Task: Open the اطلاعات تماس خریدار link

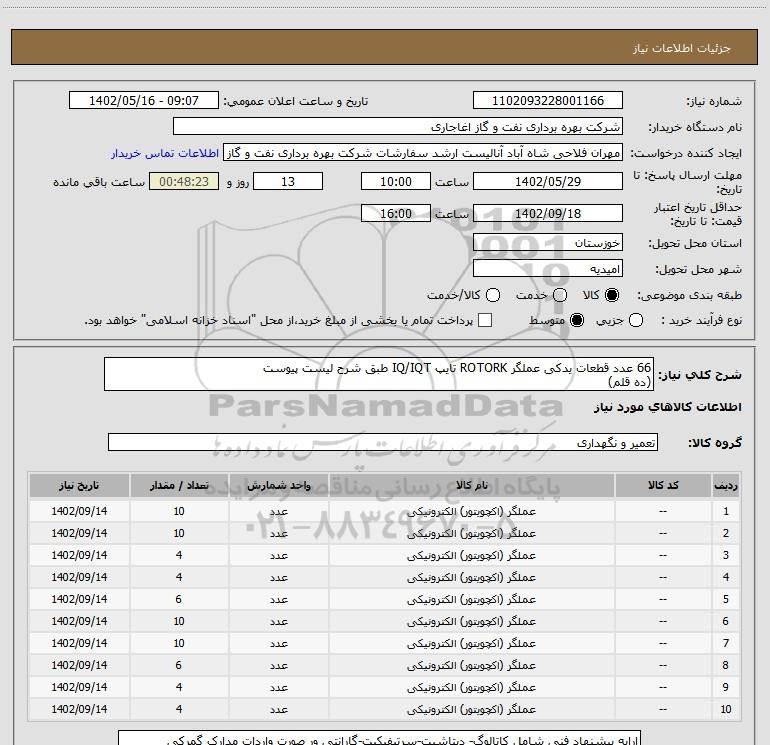Action: tap(165, 153)
